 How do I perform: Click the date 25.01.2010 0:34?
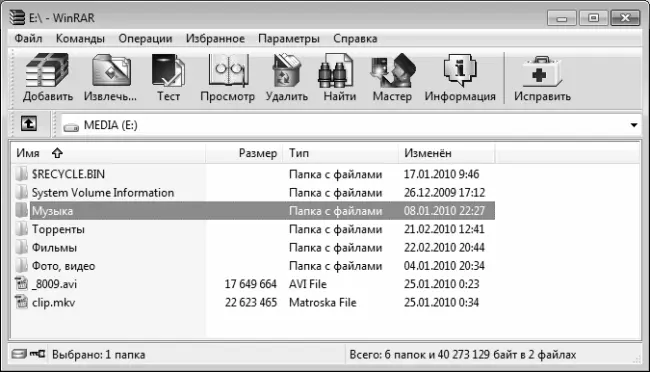click(441, 302)
